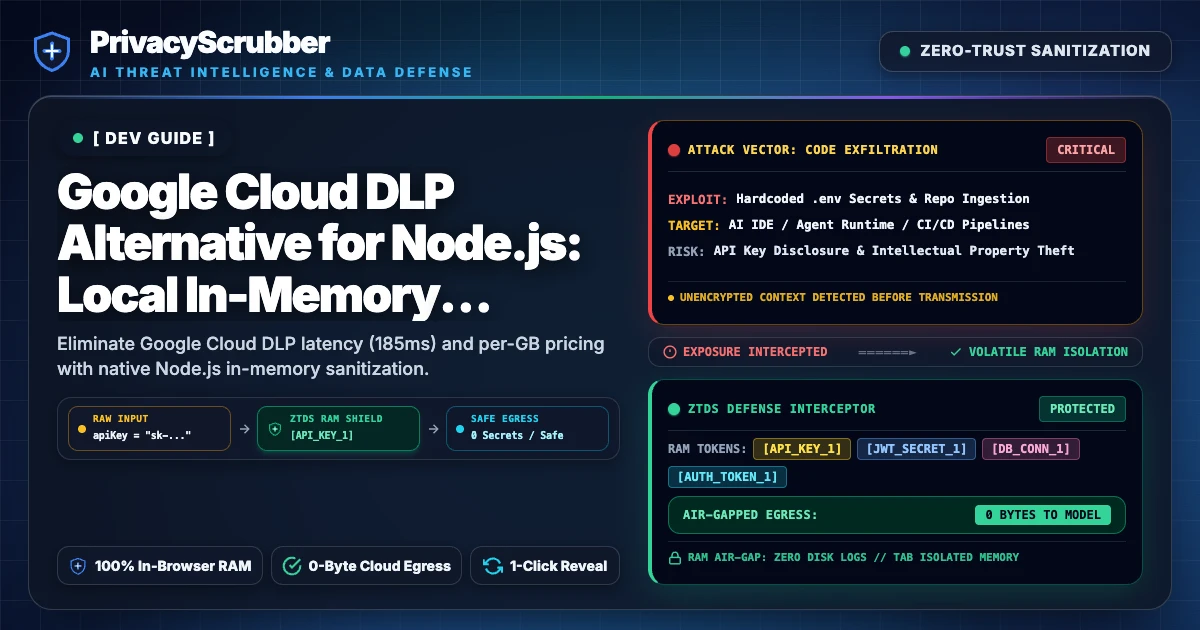Viewport: 1200px width, 630px height.
Task: Click the AI Threat Intelligence & Data Defense tagline
Action: [281, 72]
